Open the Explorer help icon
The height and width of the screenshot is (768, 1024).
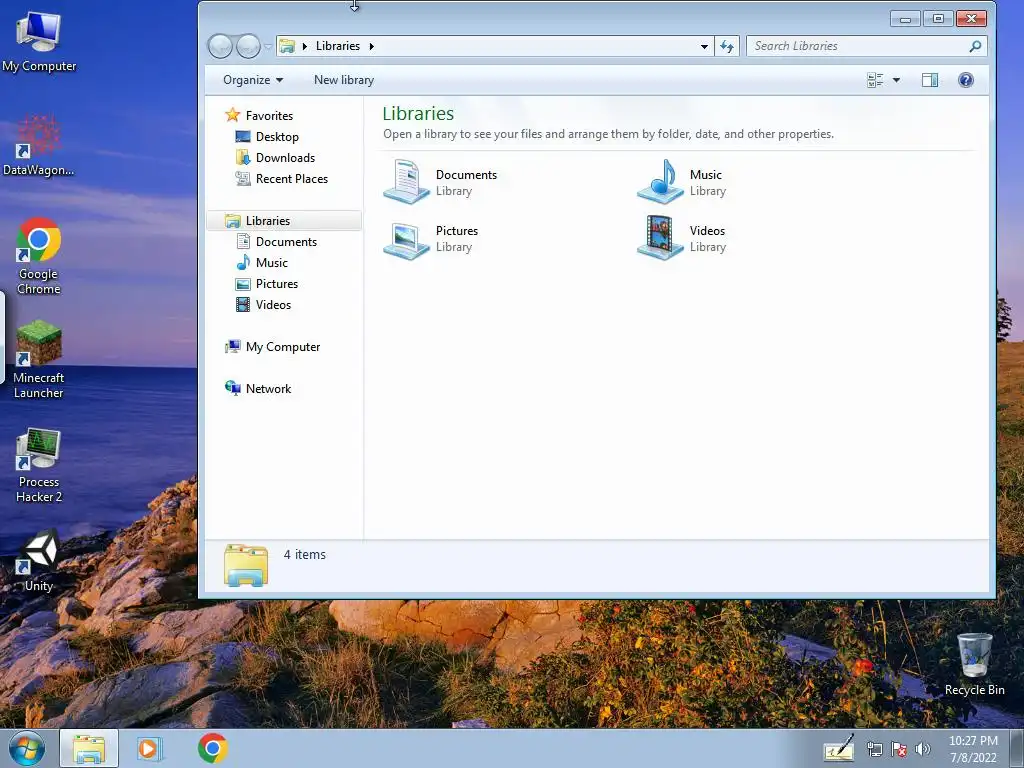tap(966, 80)
